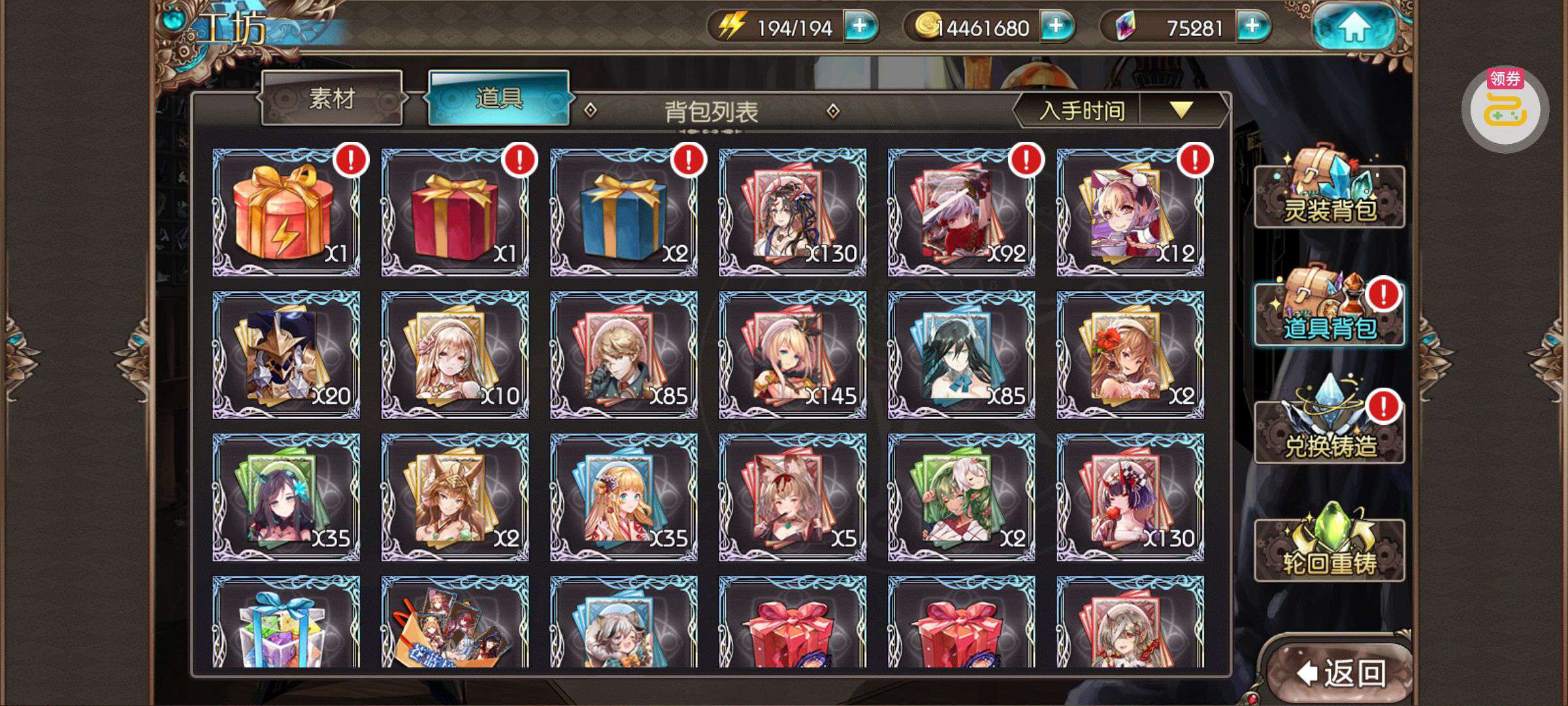Open the 入手时间 sort selector
1568x706 pixels.
pos(1082,110)
